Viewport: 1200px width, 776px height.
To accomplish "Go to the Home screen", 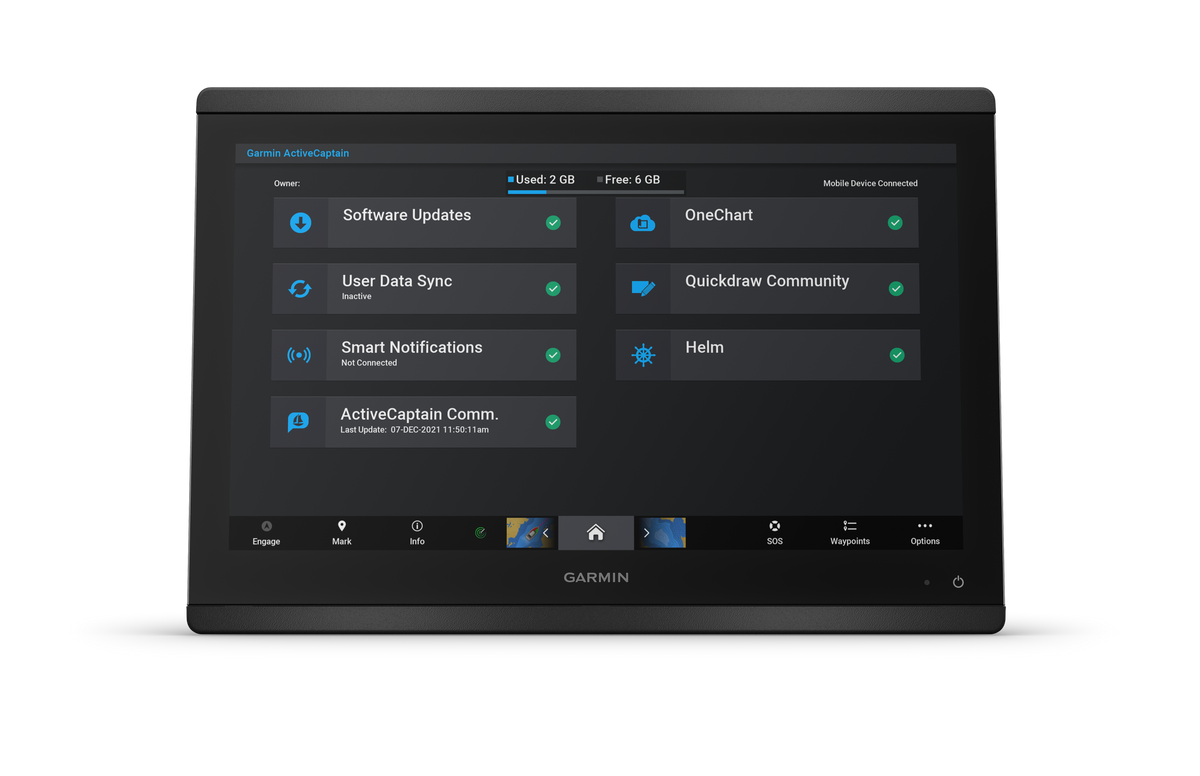I will point(596,533).
